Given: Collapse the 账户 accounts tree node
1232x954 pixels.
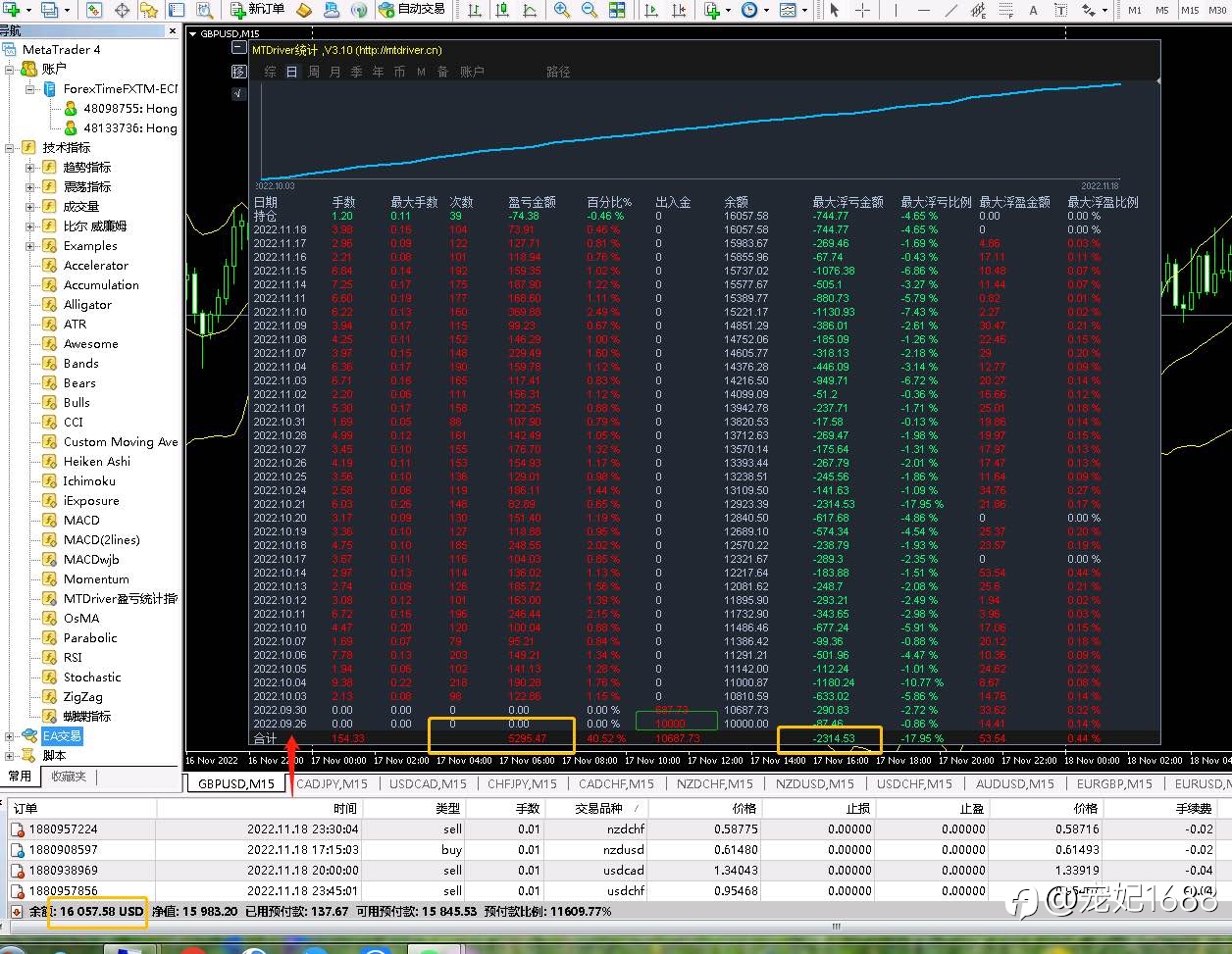Looking at the screenshot, I should click(10, 69).
